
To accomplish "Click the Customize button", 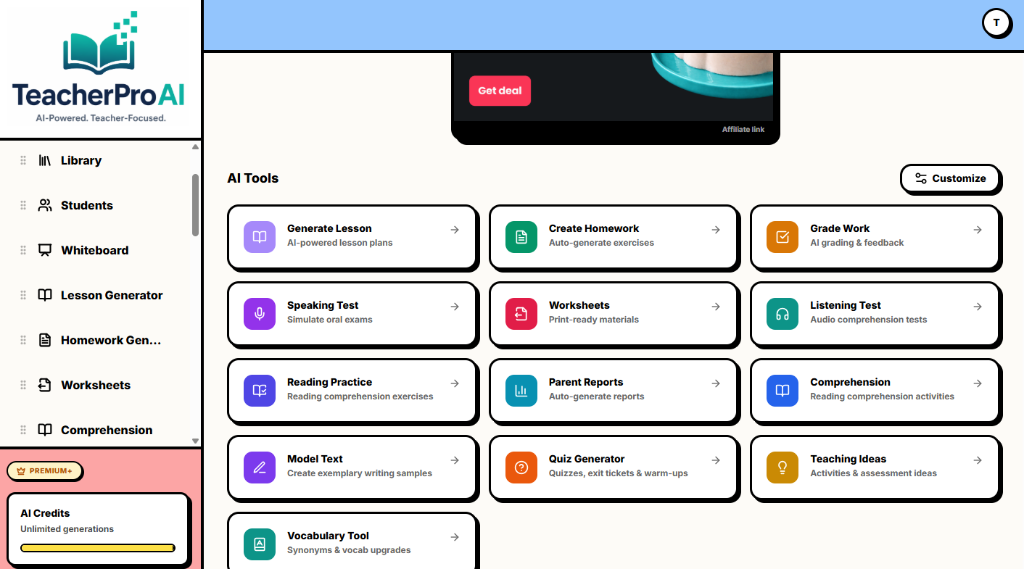I will tap(950, 178).
